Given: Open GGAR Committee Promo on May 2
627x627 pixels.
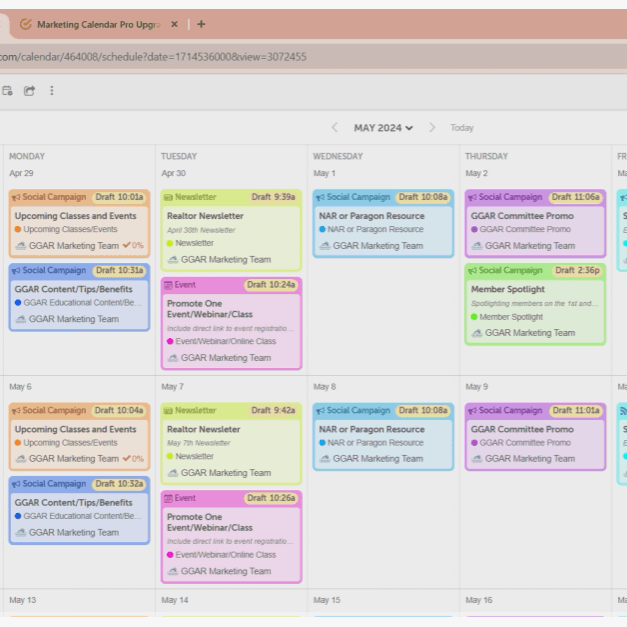Looking at the screenshot, I should click(522, 216).
